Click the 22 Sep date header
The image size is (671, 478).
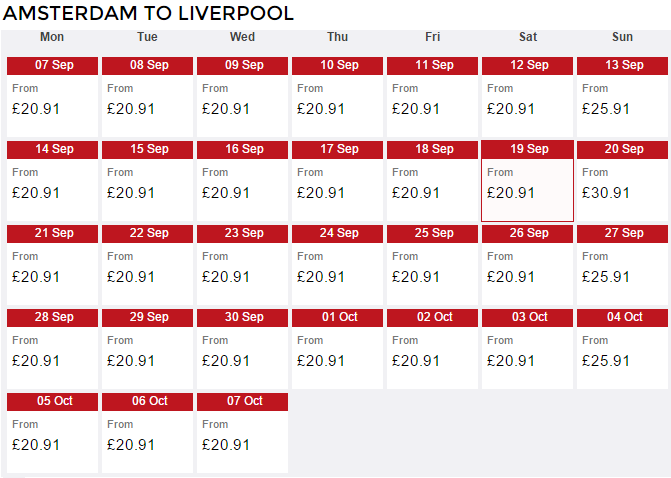coord(147,234)
